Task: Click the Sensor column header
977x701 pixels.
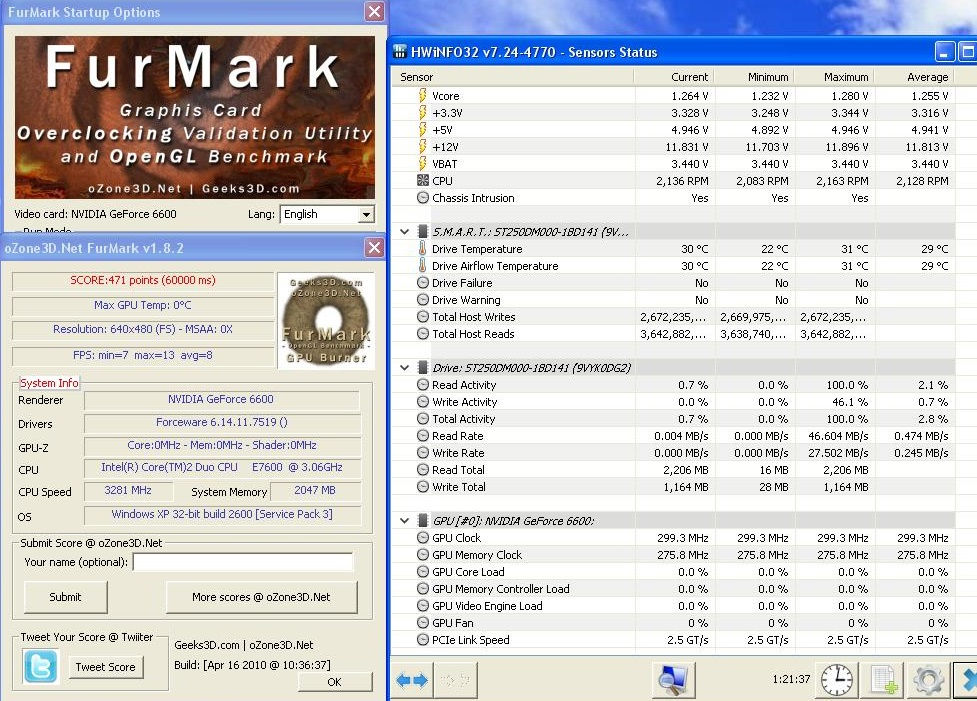Action: [512, 77]
